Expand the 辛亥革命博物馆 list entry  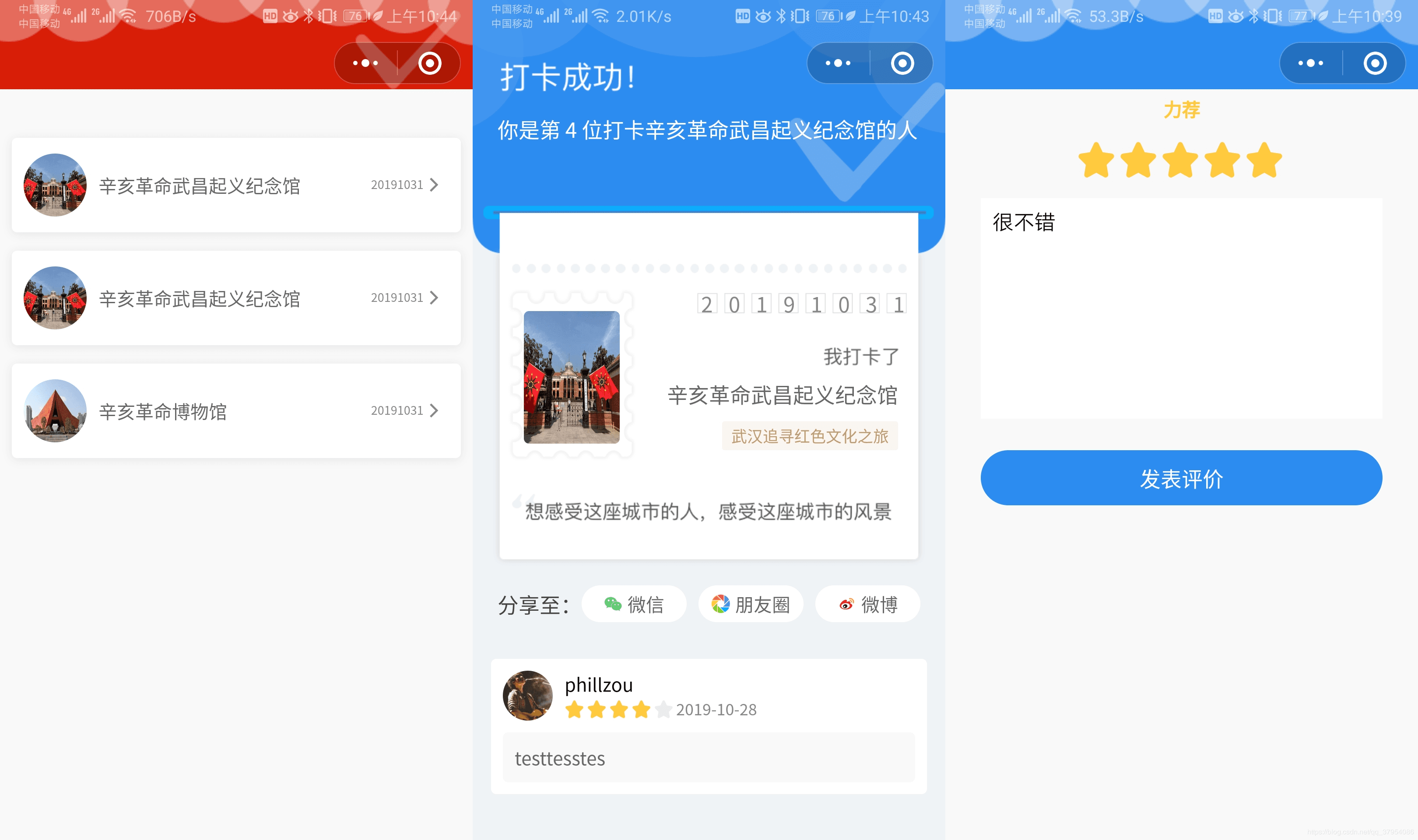pyautogui.click(x=436, y=410)
